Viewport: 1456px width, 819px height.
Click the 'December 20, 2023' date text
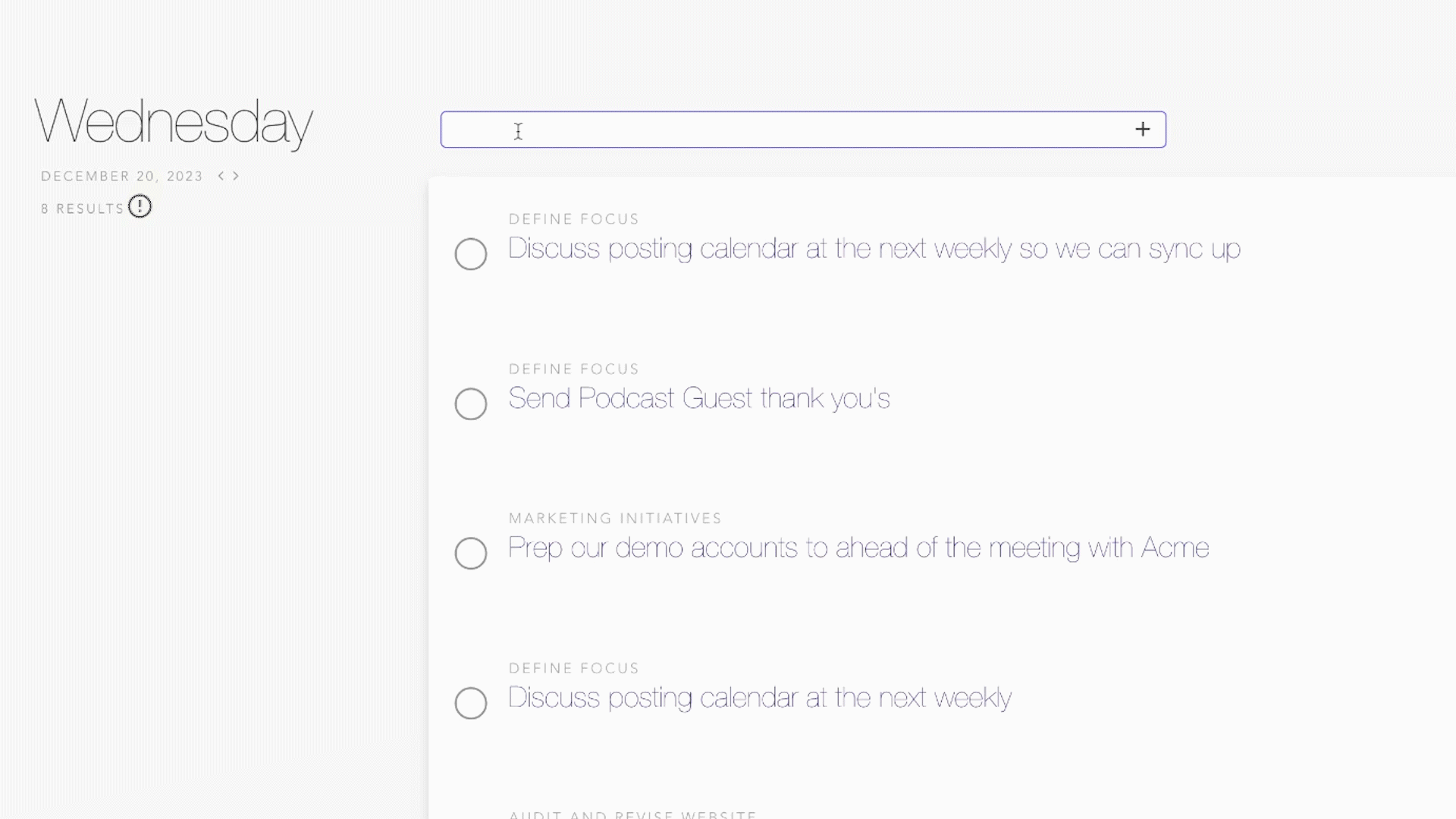[122, 176]
